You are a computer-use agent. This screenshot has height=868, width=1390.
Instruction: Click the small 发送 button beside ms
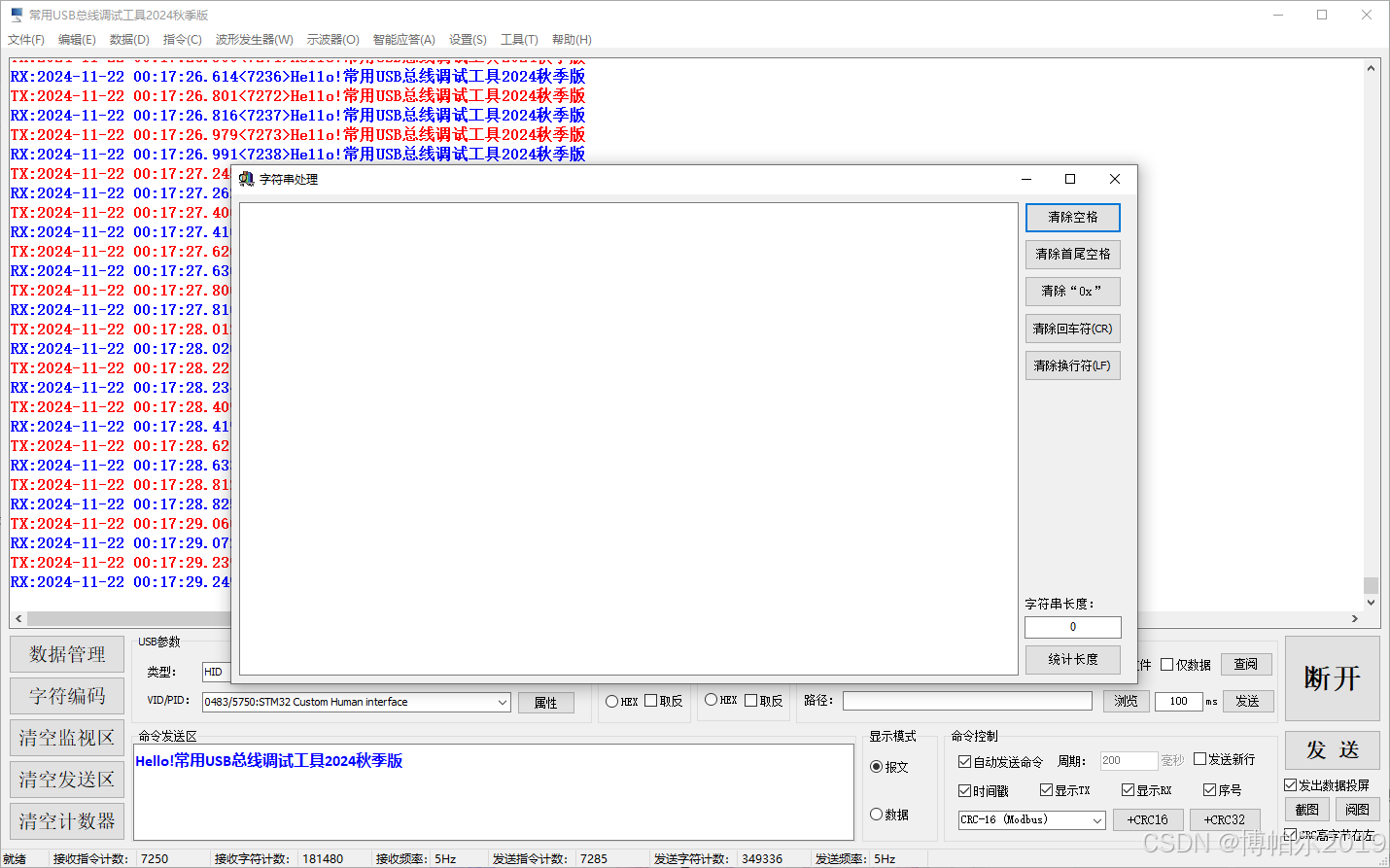click(x=1248, y=701)
